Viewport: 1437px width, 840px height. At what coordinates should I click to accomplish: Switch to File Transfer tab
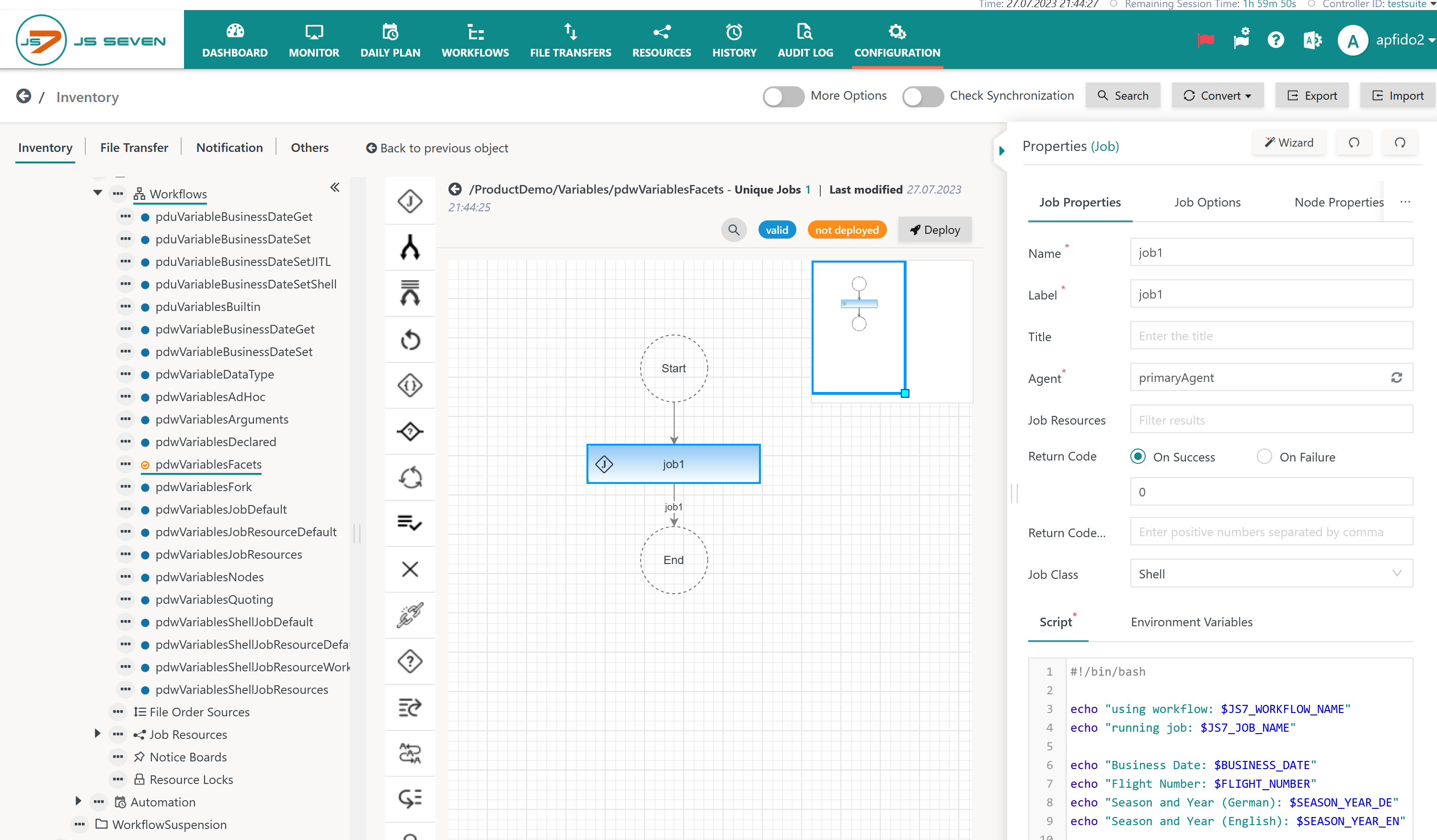pyautogui.click(x=134, y=147)
